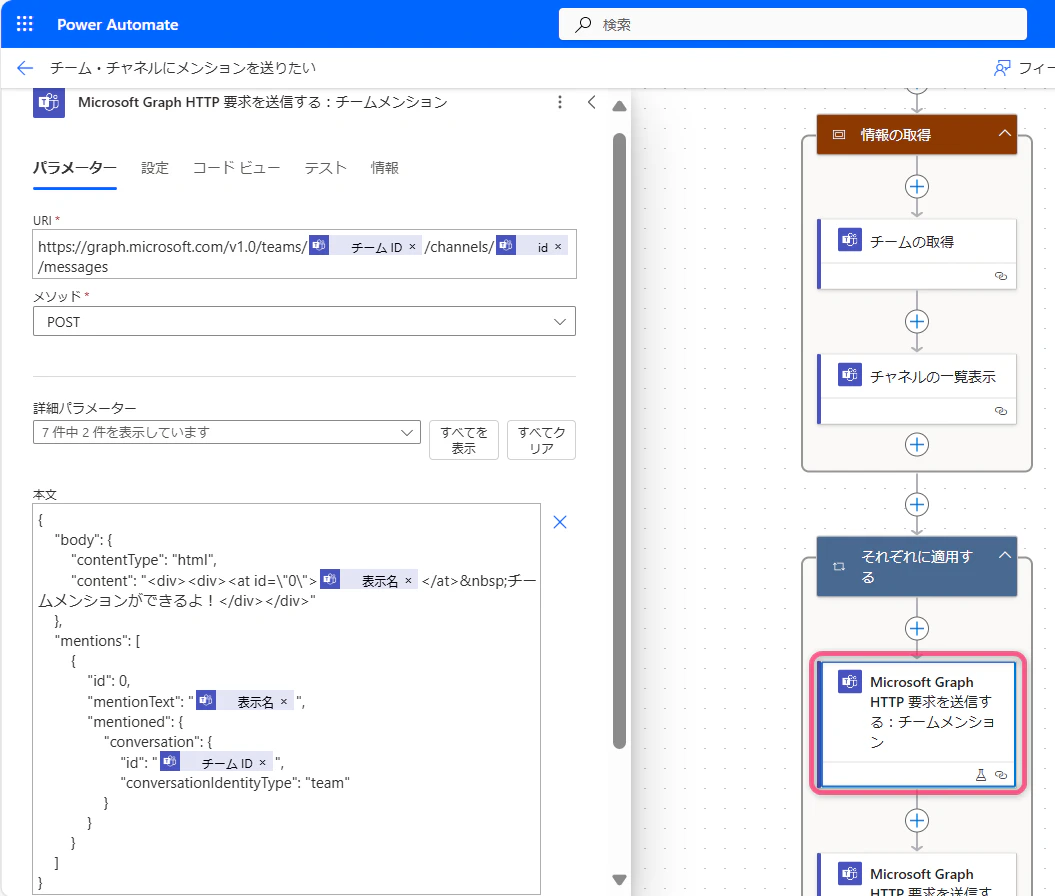The width and height of the screenshot is (1055, 896).
Task: Click the 本文 JSON body editor
Action: click(x=287, y=699)
